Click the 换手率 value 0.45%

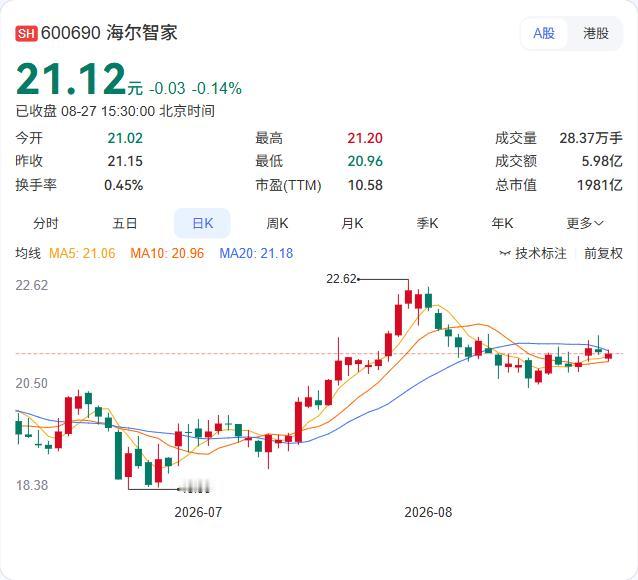(x=123, y=185)
